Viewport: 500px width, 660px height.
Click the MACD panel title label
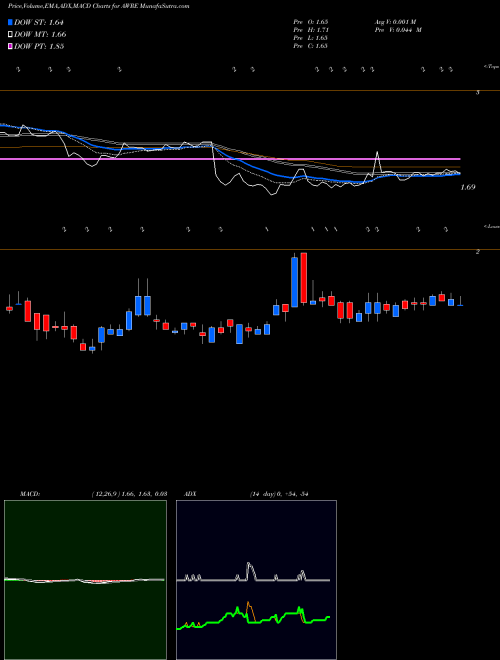(x=30, y=494)
